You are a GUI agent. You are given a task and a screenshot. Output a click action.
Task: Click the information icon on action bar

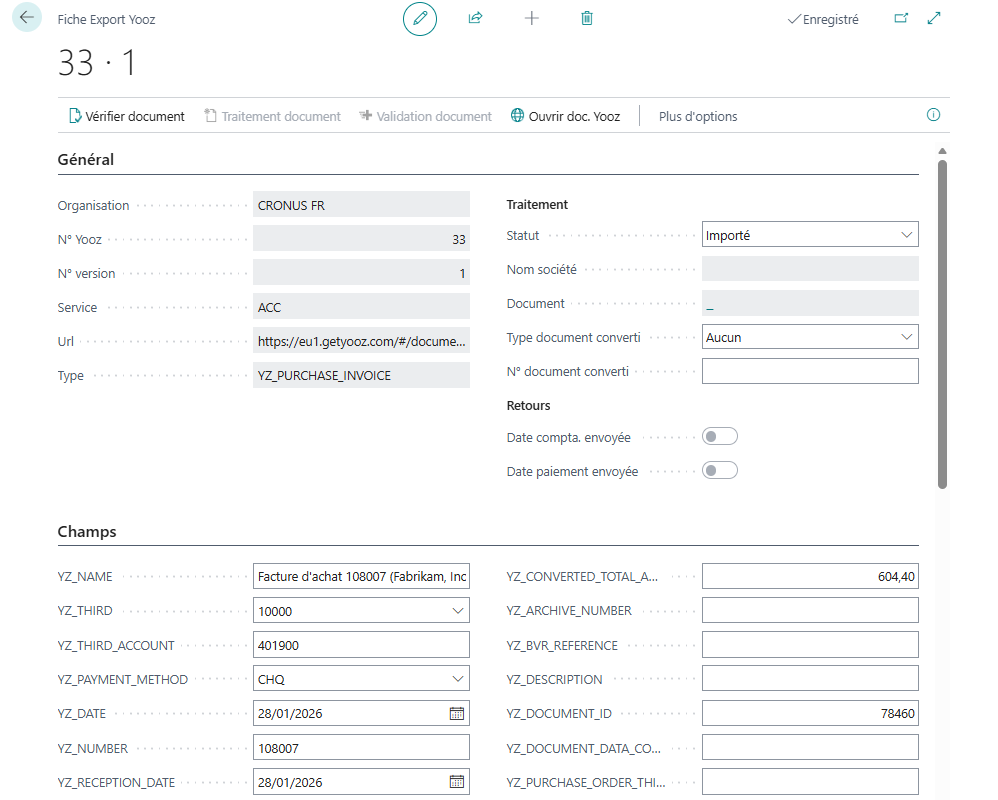point(933,115)
